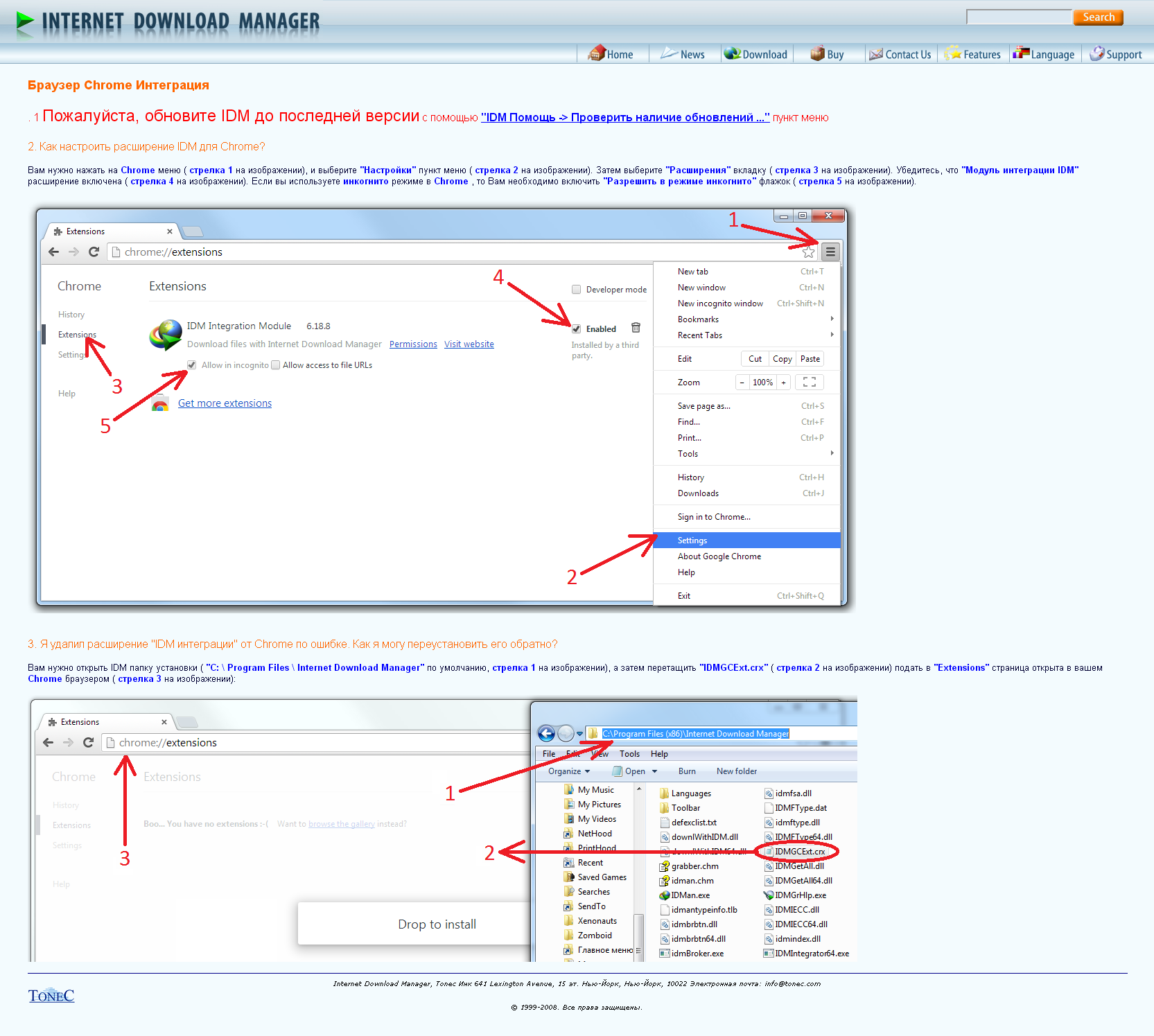Click the Language flags icon
1154x1036 pixels.
1021,53
